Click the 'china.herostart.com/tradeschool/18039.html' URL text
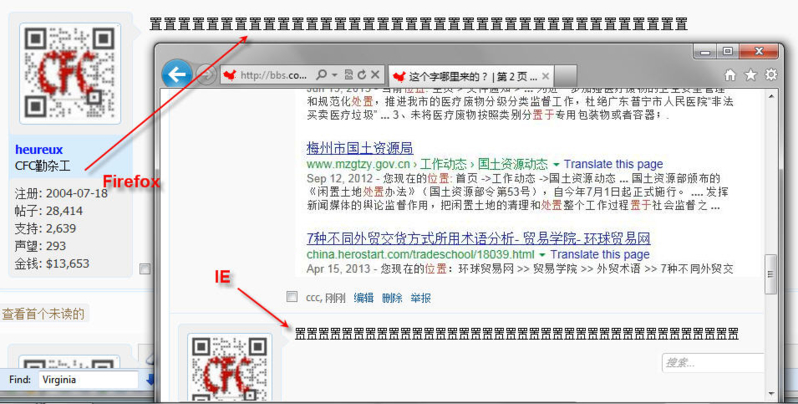This screenshot has height=404, width=798. point(420,254)
